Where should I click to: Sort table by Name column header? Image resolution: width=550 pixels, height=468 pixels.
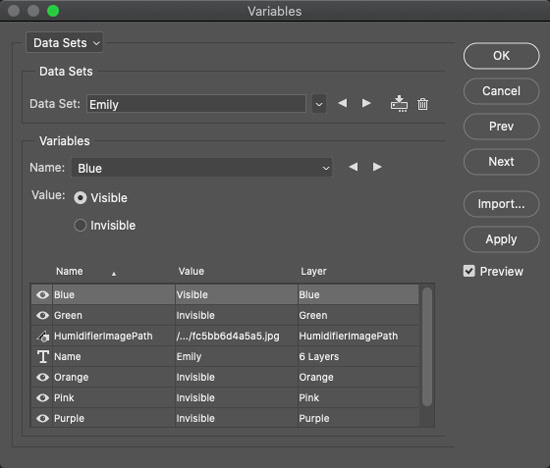[69, 272]
